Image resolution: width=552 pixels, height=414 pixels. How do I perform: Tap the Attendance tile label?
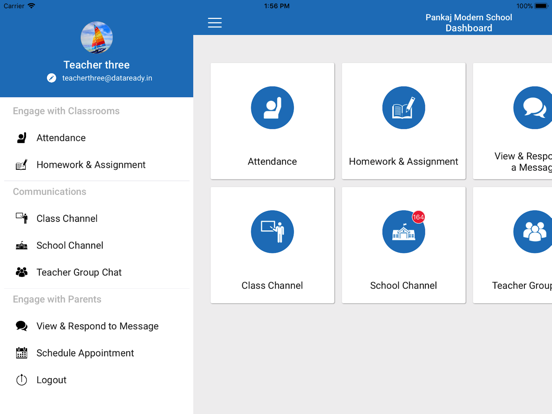(x=272, y=162)
